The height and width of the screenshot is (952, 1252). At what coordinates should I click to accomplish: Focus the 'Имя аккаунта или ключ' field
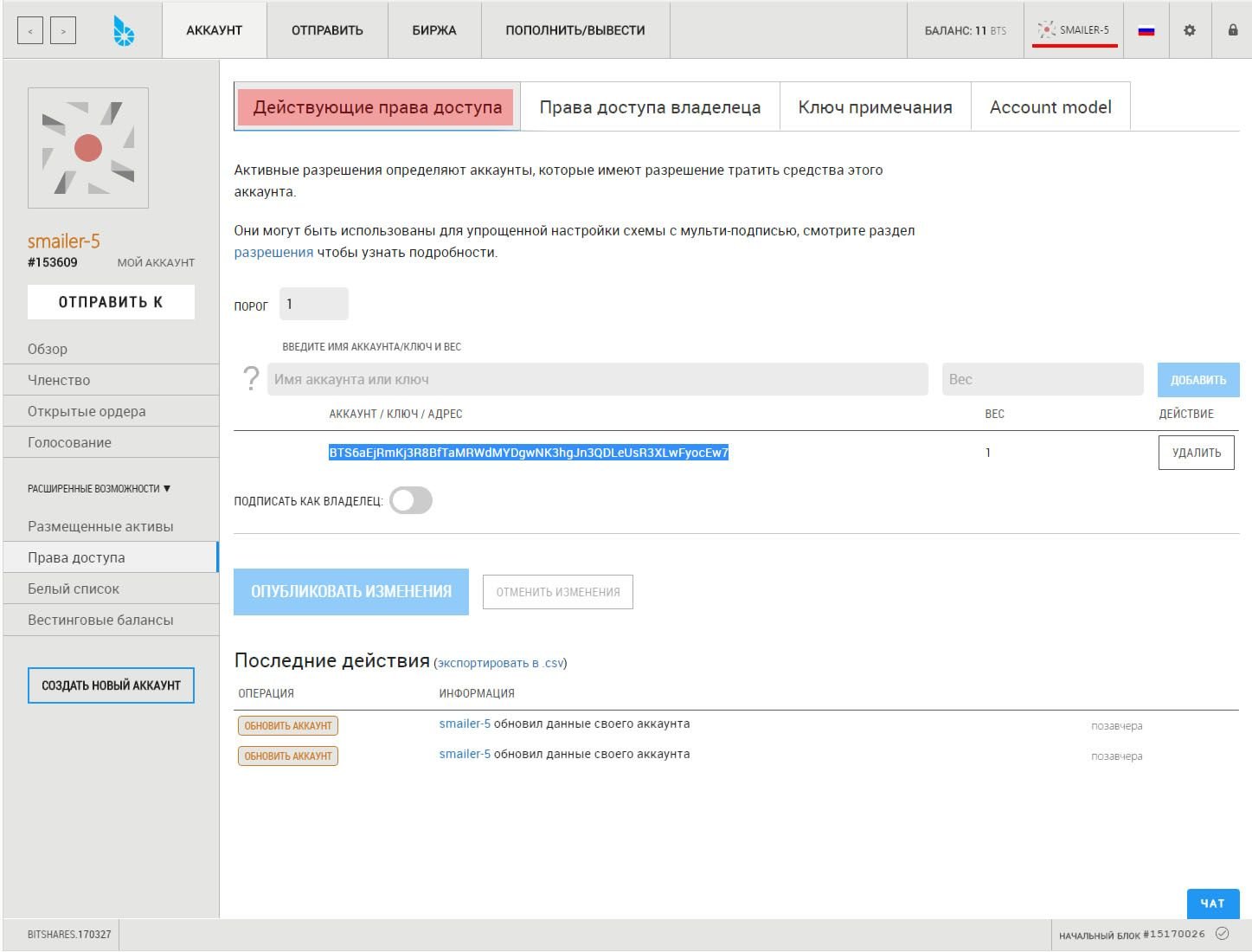point(598,379)
